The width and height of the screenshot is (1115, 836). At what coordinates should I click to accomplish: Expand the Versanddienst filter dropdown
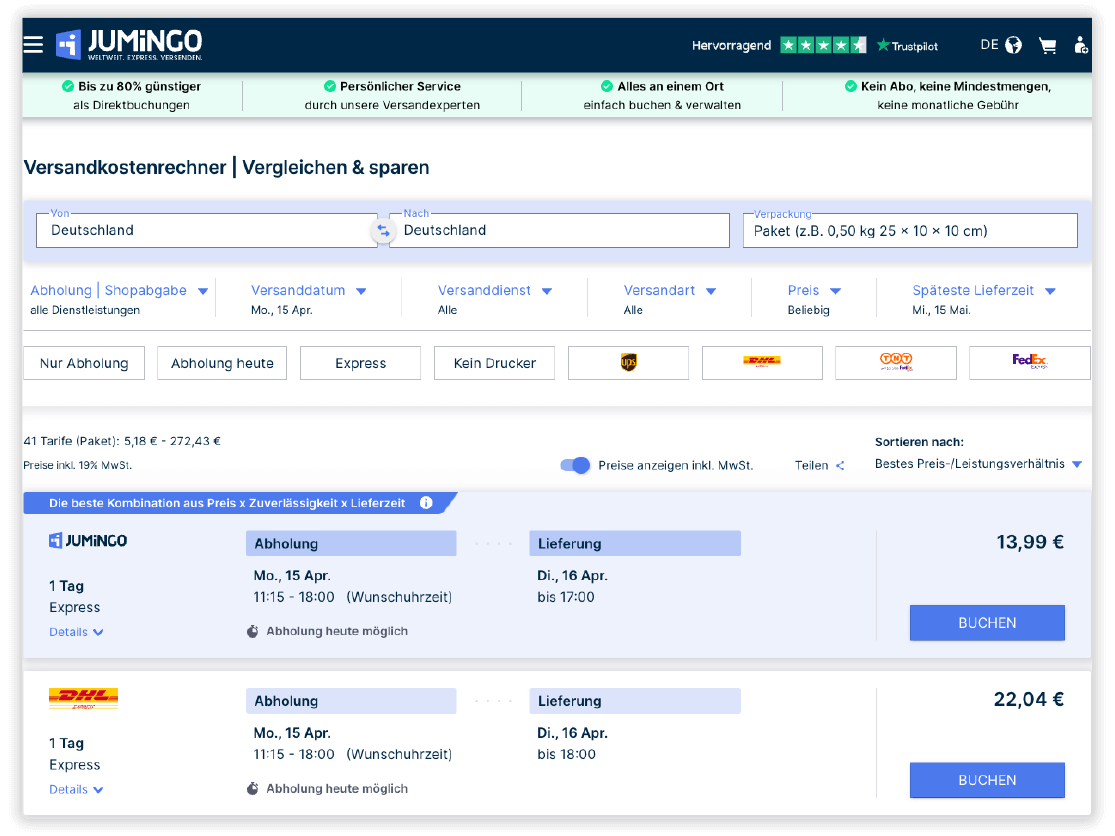coord(494,291)
